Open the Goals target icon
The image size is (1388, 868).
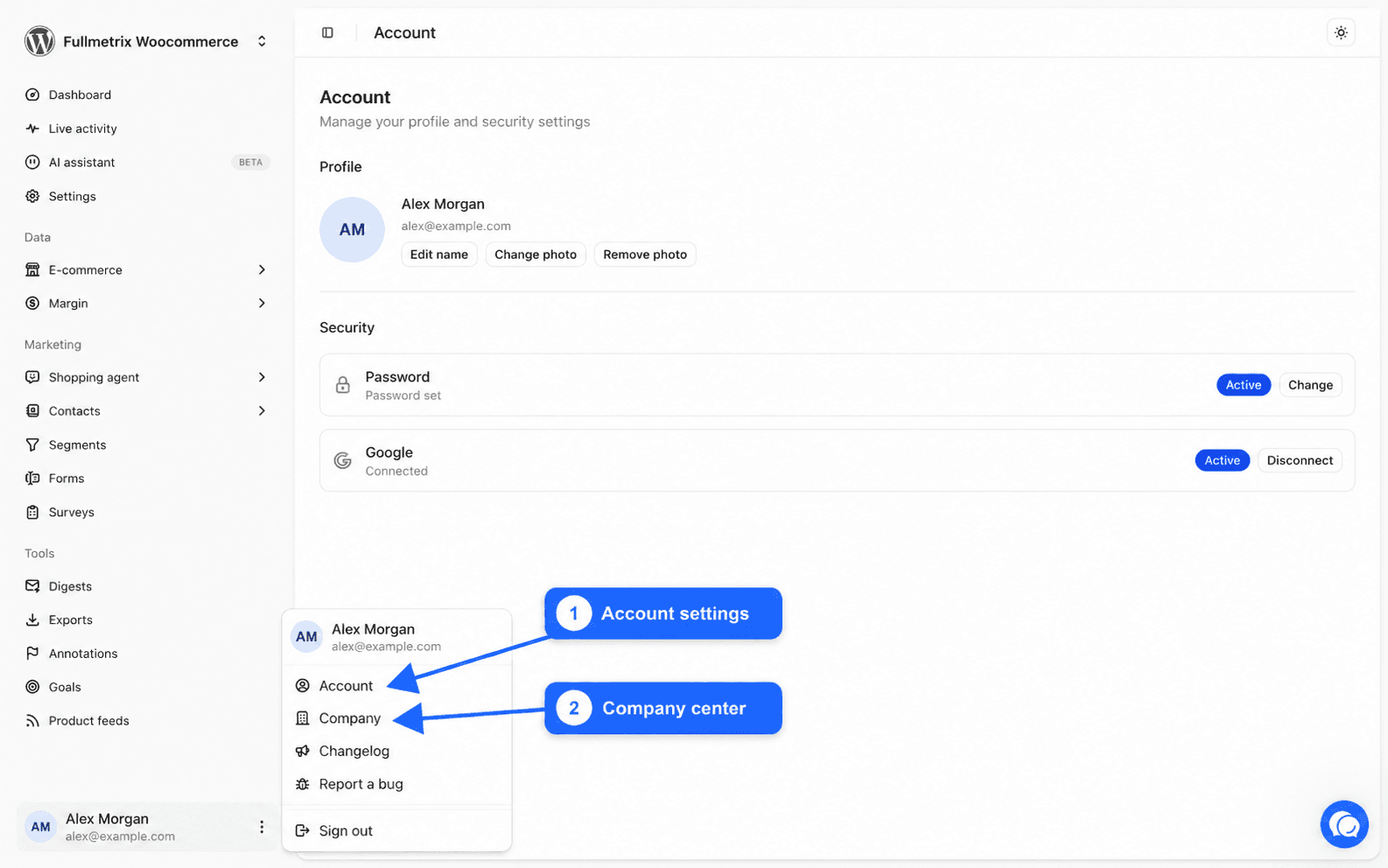click(32, 687)
